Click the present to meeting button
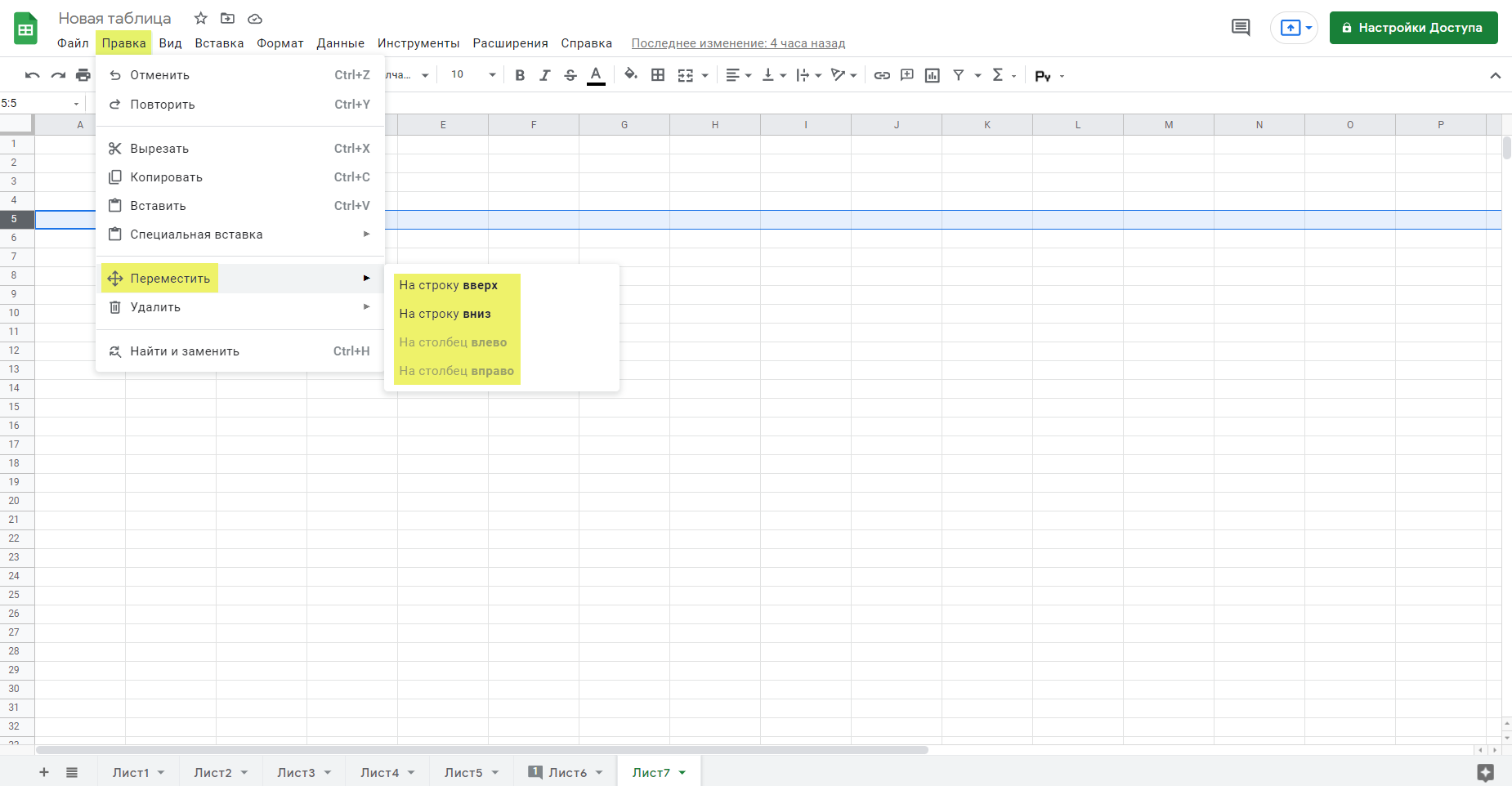Image resolution: width=1512 pixels, height=786 pixels. 1294,28
